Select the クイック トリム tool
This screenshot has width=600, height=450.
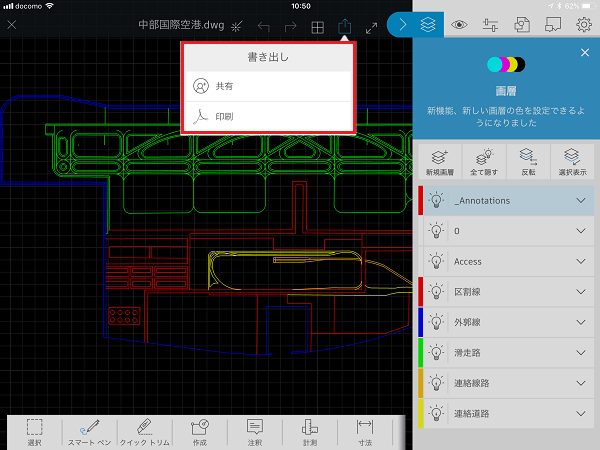point(145,432)
